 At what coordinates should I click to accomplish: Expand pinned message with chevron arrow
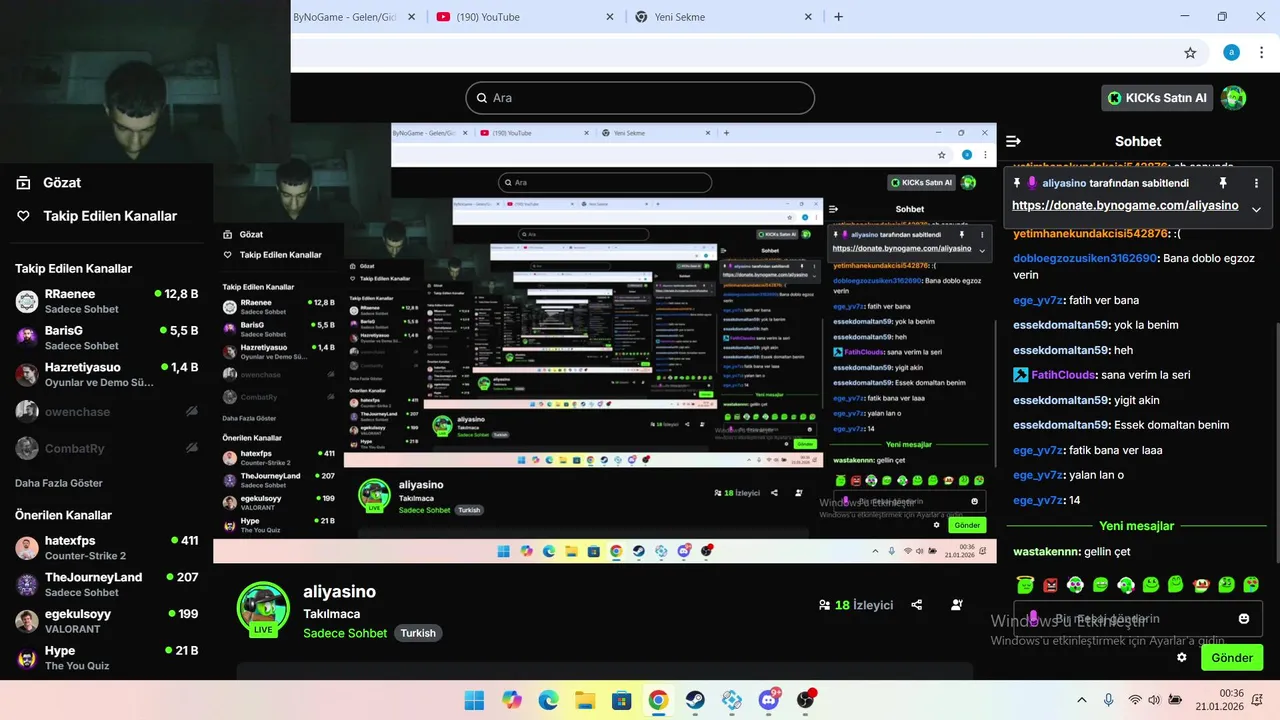[x=1256, y=209]
